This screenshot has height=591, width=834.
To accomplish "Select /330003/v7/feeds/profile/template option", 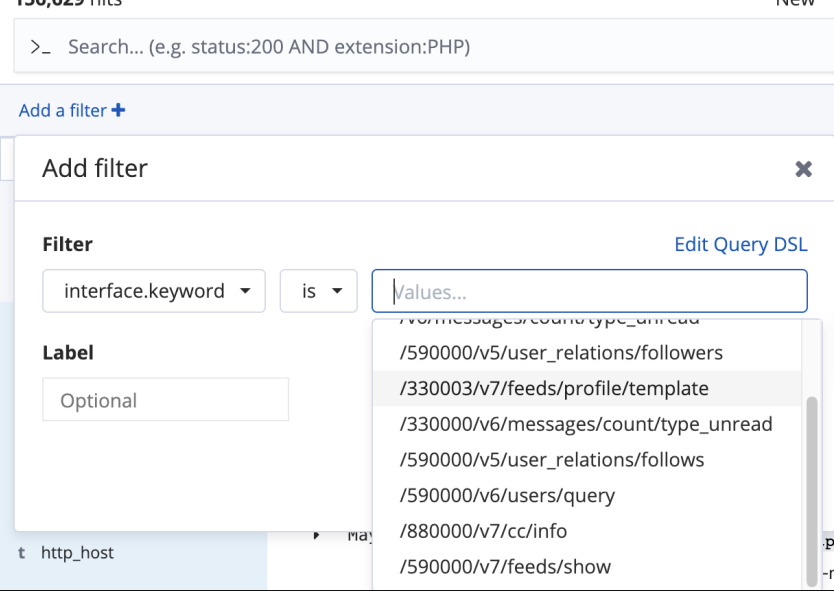I will (554, 388).
